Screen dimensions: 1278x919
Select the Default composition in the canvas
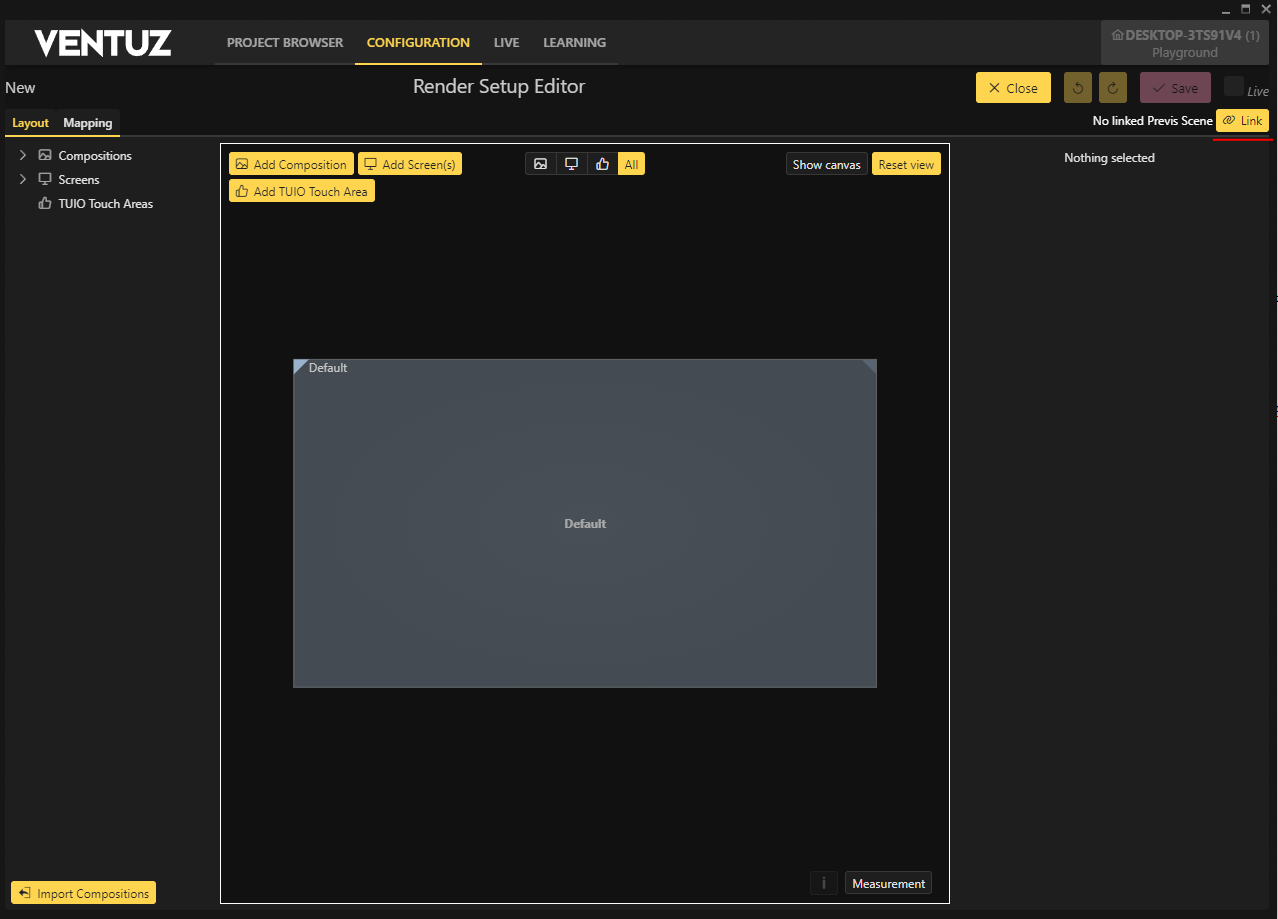[584, 523]
